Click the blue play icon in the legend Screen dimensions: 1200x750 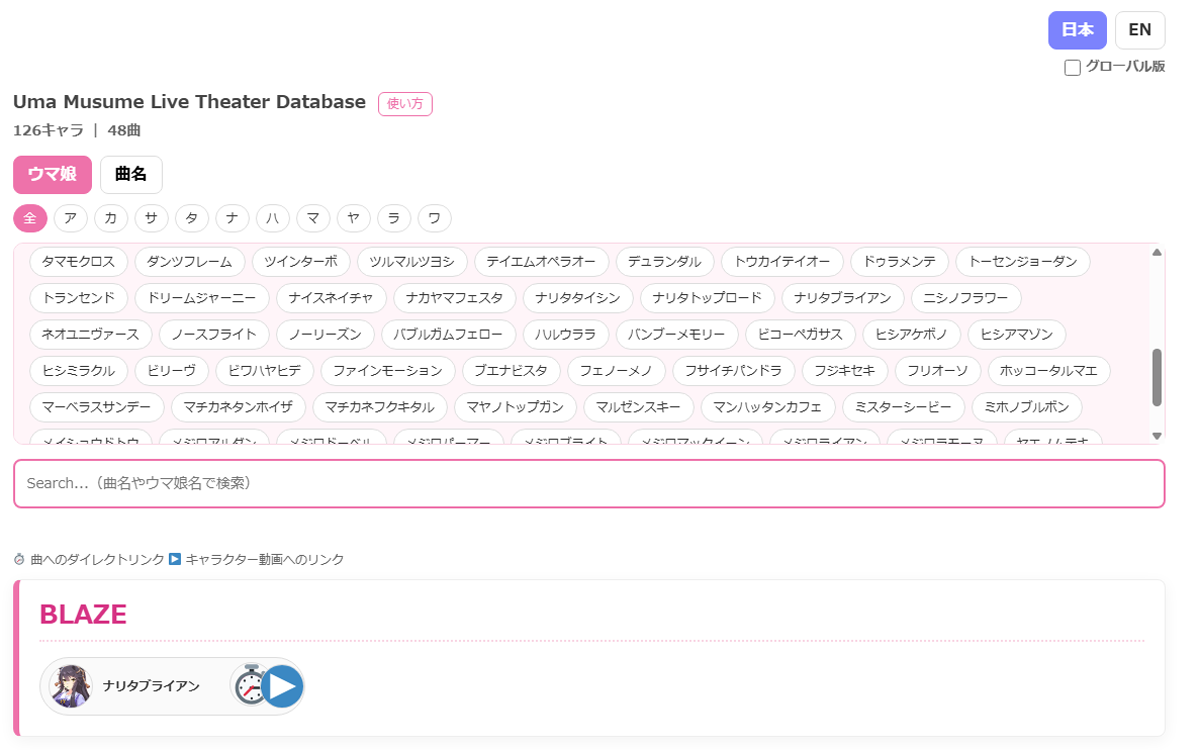[x=175, y=559]
